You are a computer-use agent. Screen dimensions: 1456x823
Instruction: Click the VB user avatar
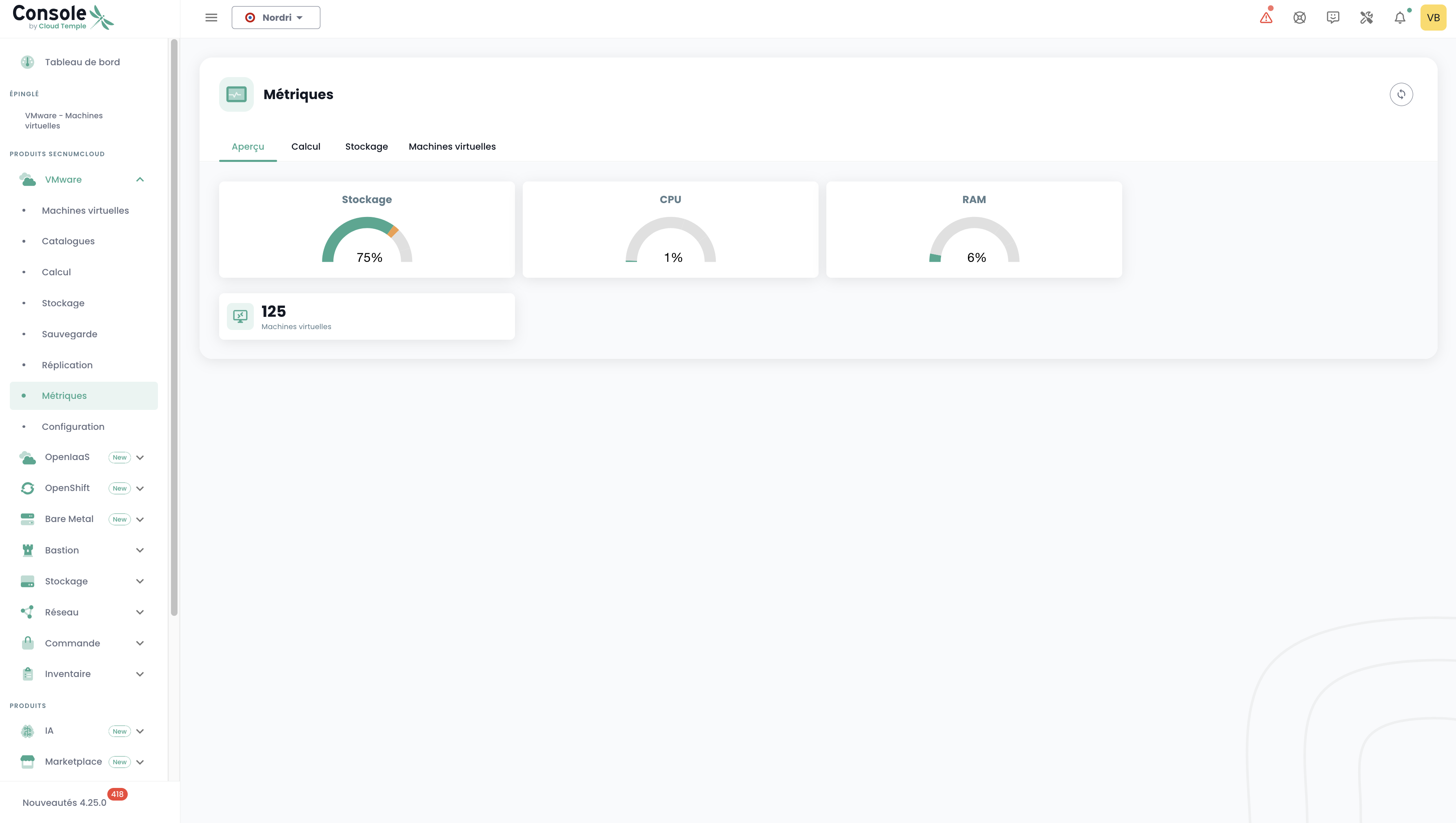(1433, 18)
